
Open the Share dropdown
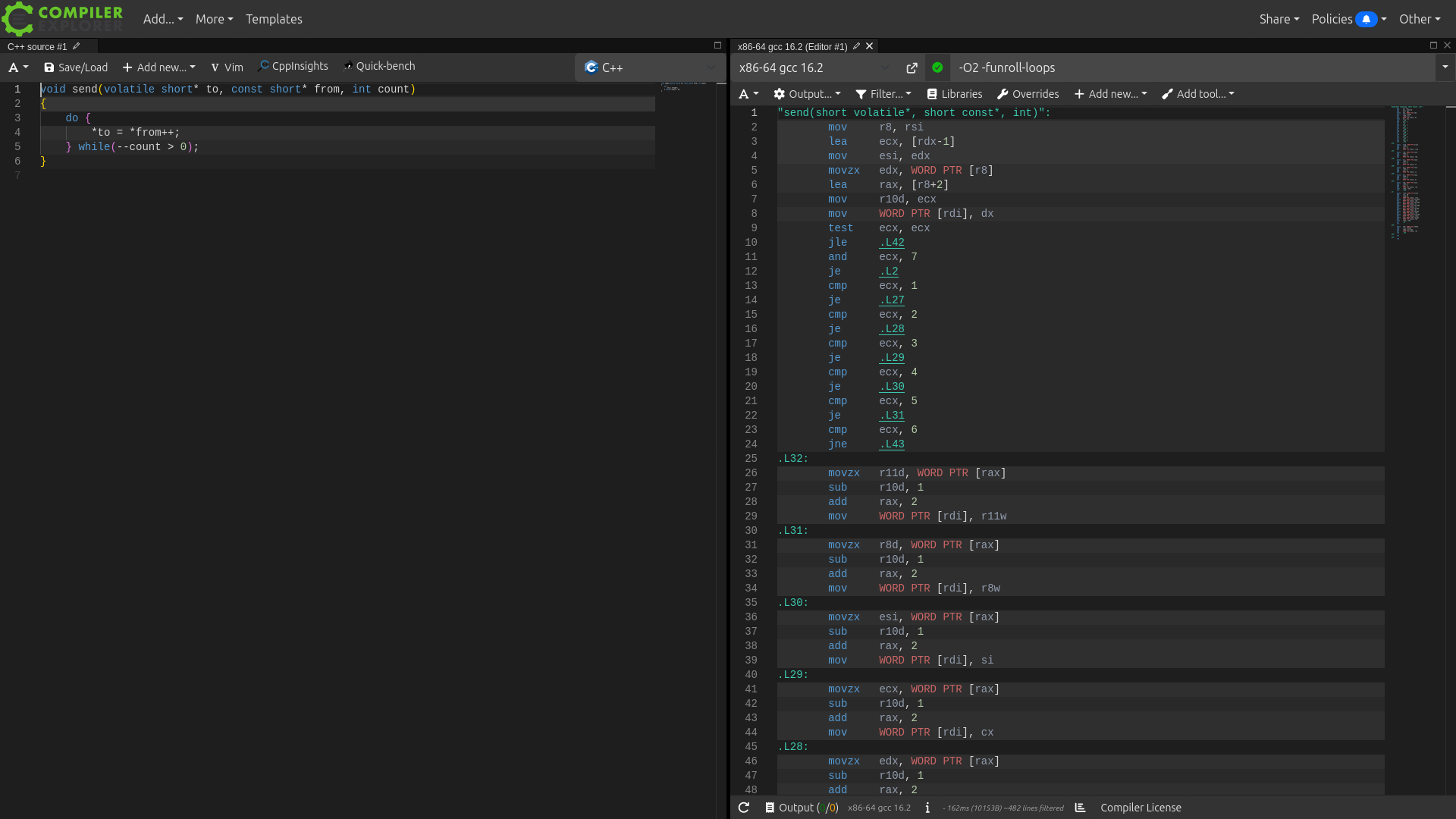coord(1279,19)
